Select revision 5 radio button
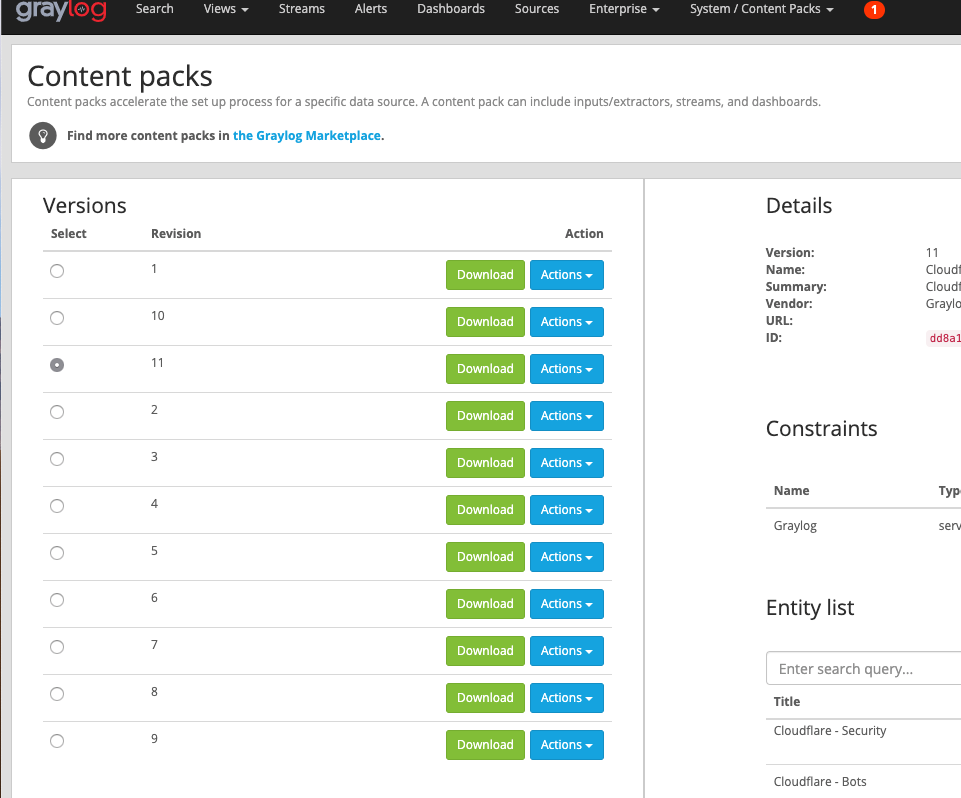The image size is (961, 798). [x=57, y=553]
